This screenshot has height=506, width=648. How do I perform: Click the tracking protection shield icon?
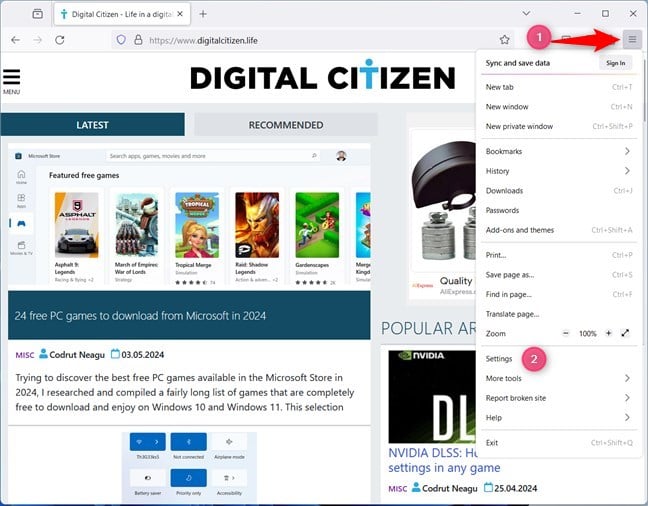point(121,40)
